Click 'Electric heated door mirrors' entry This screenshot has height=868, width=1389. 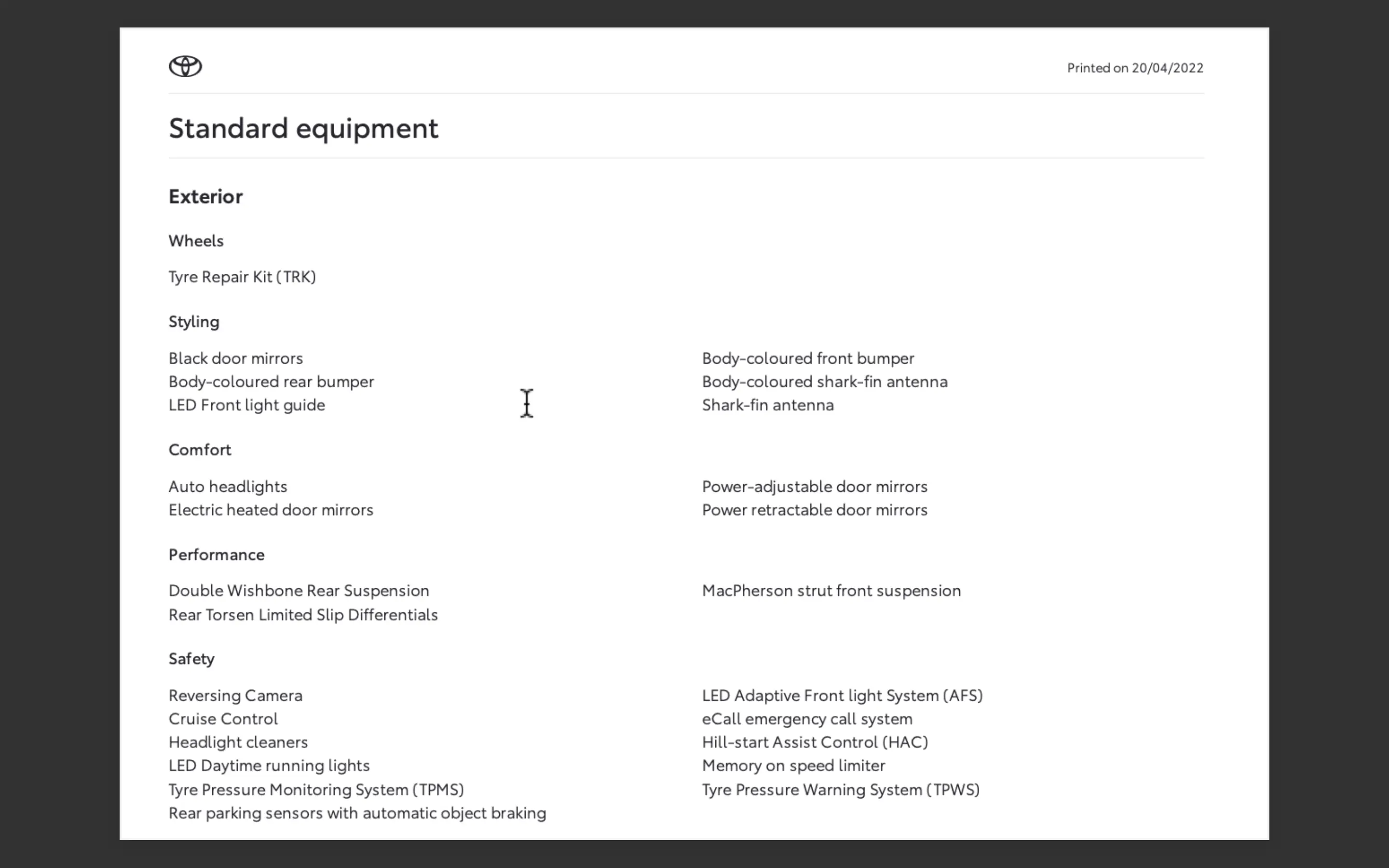pos(271,510)
